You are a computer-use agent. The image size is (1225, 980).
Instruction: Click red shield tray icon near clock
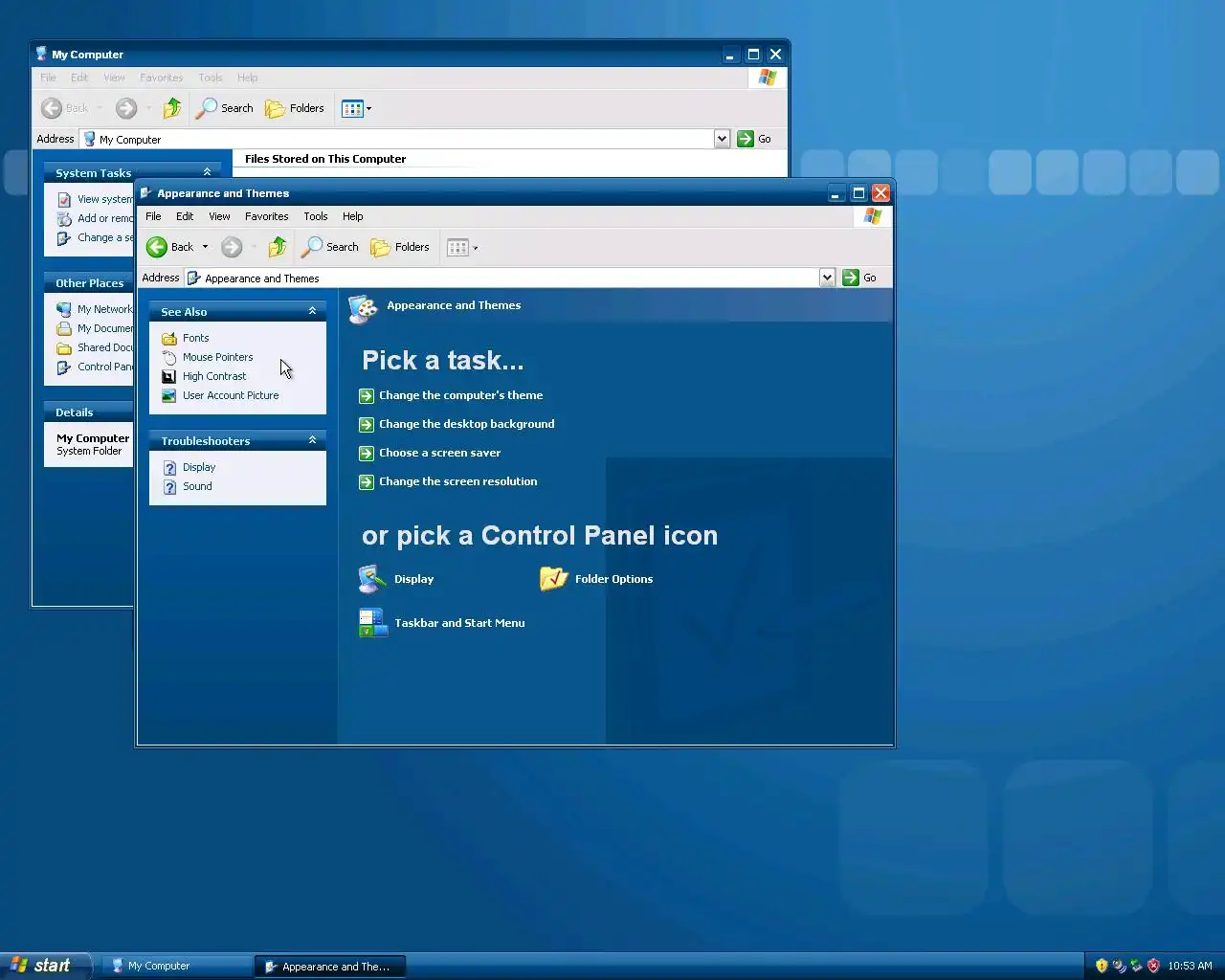[x=1153, y=966]
